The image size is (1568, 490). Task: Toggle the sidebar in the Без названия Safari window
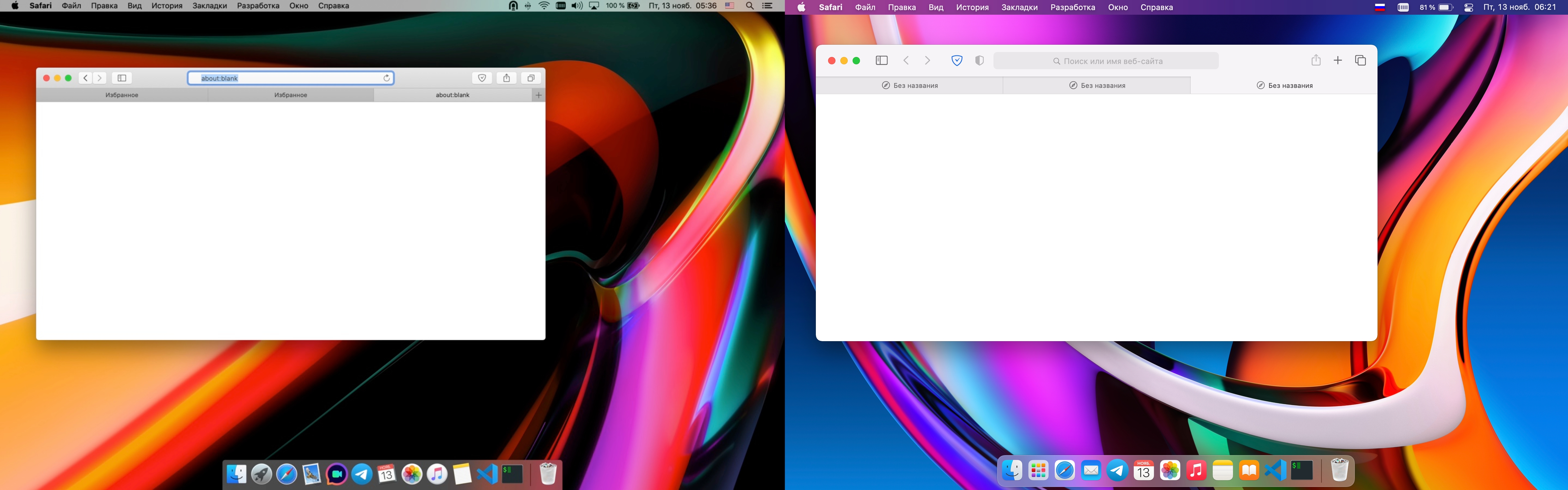[881, 60]
